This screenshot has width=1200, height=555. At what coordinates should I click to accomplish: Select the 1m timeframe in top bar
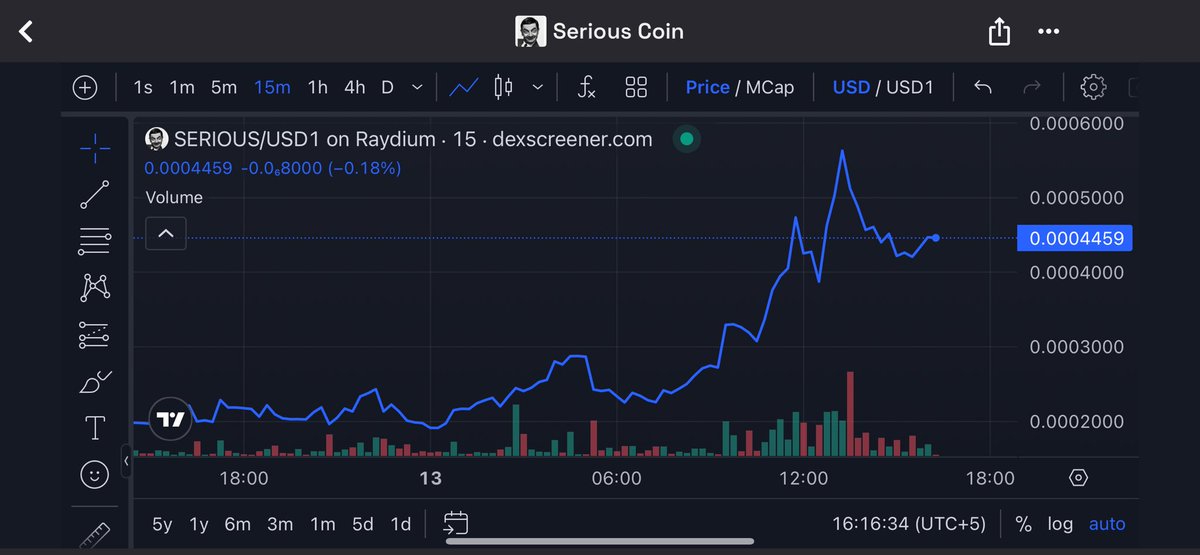182,88
